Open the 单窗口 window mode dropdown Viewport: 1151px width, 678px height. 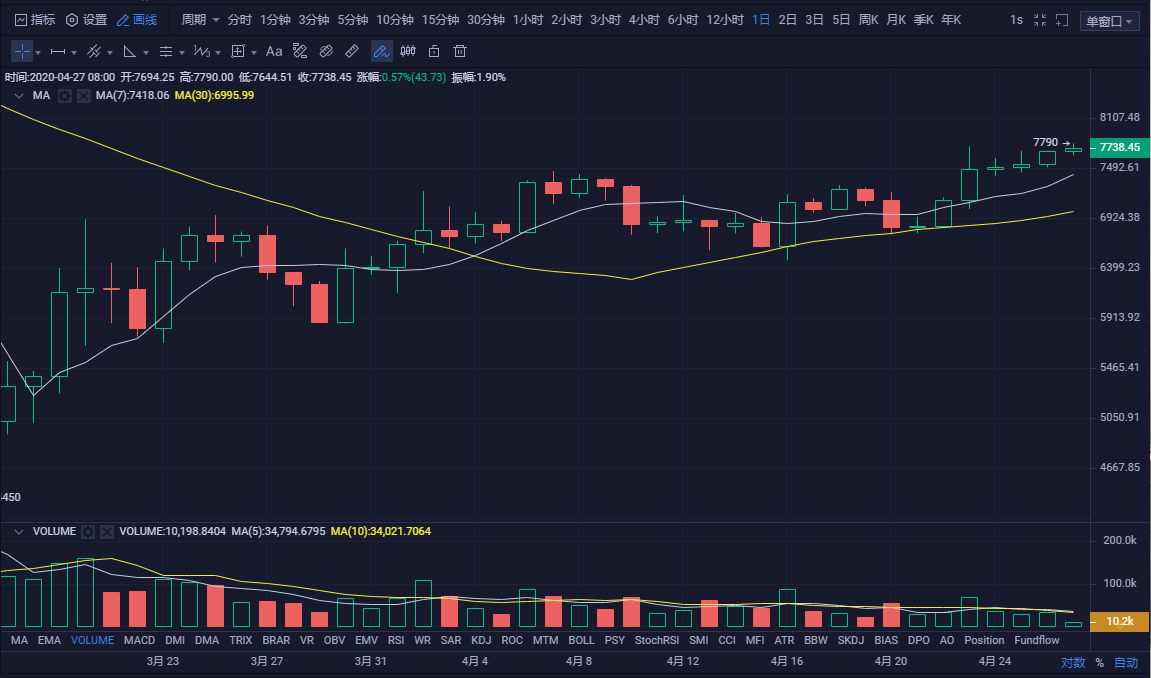(x=1109, y=19)
